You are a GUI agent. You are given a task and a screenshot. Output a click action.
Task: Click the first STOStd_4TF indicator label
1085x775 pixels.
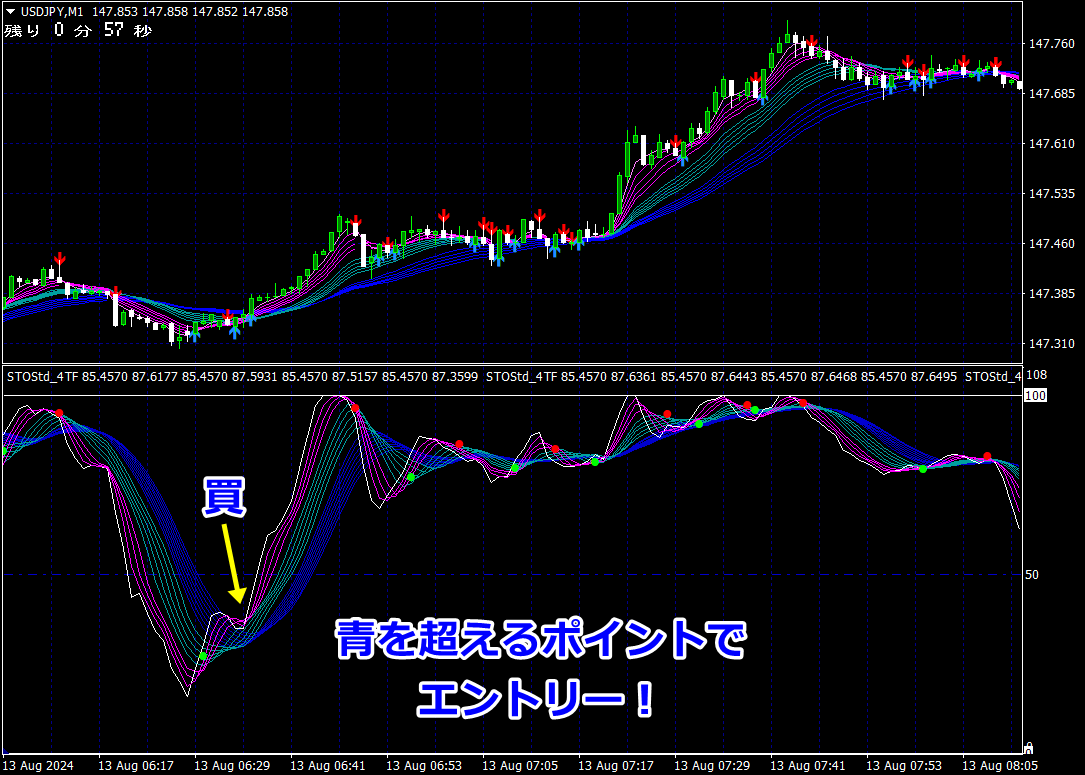(43, 377)
